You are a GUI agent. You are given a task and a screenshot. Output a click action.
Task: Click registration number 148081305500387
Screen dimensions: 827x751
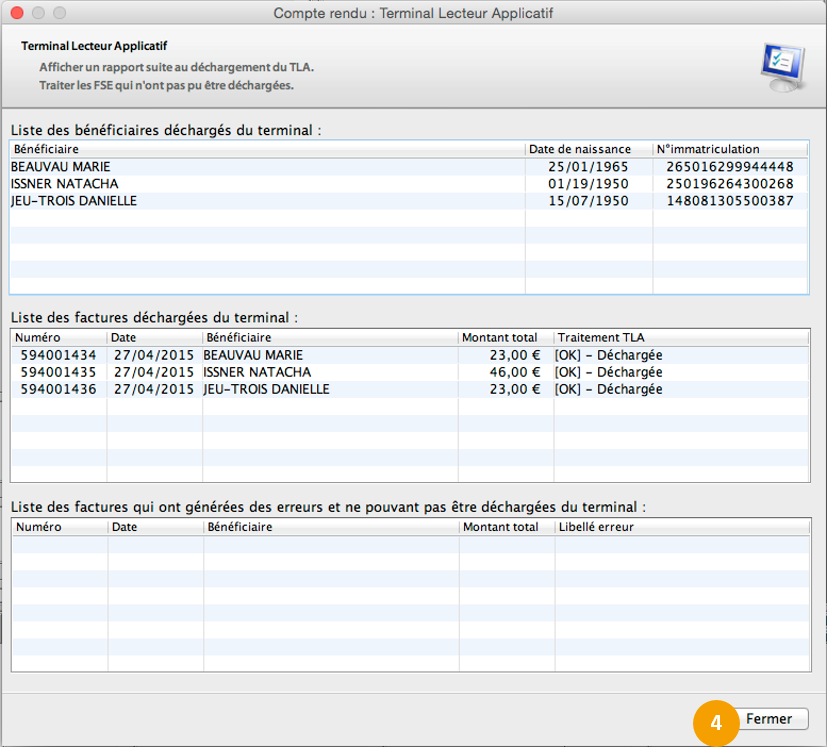point(729,201)
